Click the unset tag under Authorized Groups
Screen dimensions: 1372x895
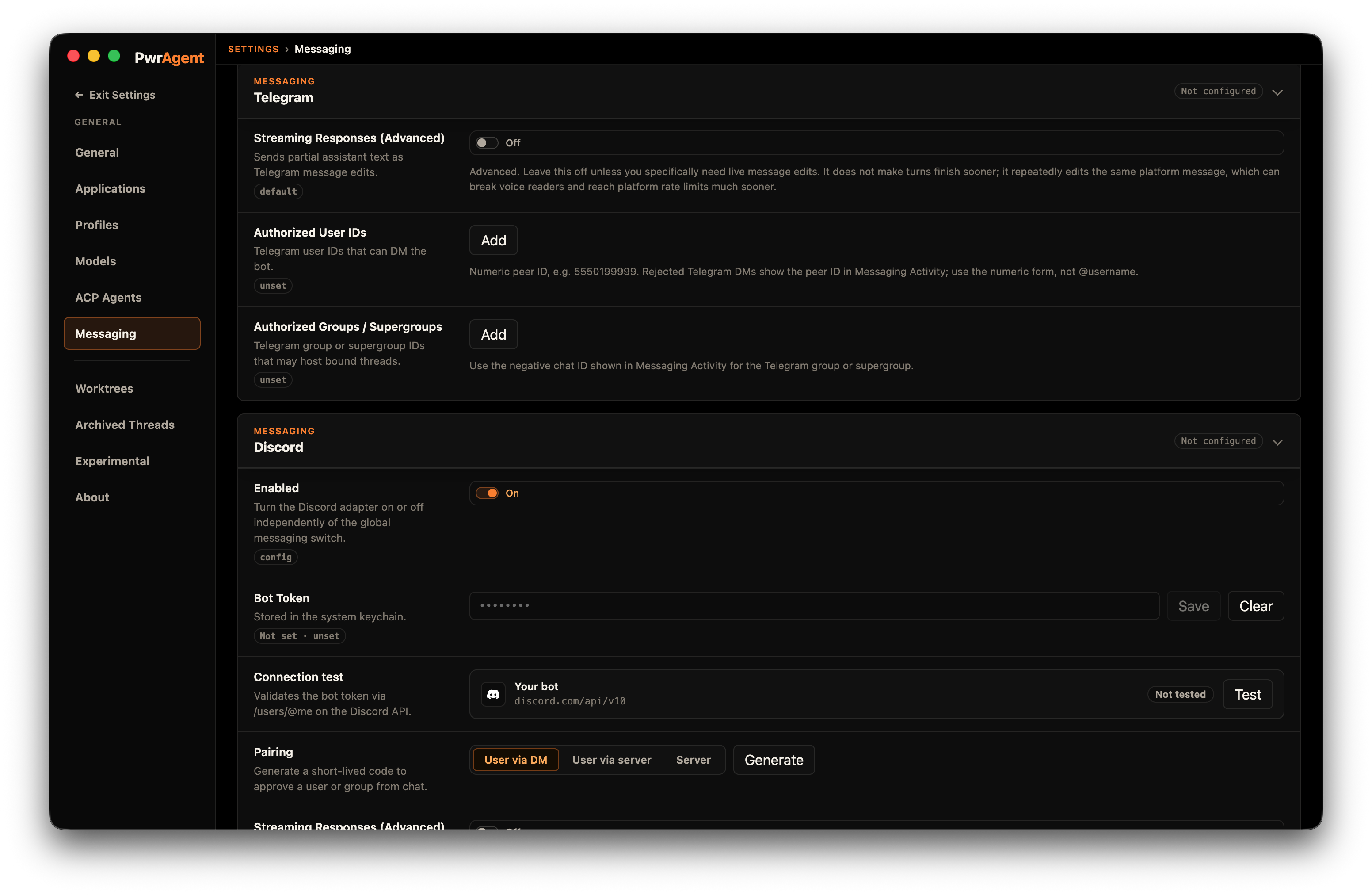tap(273, 380)
